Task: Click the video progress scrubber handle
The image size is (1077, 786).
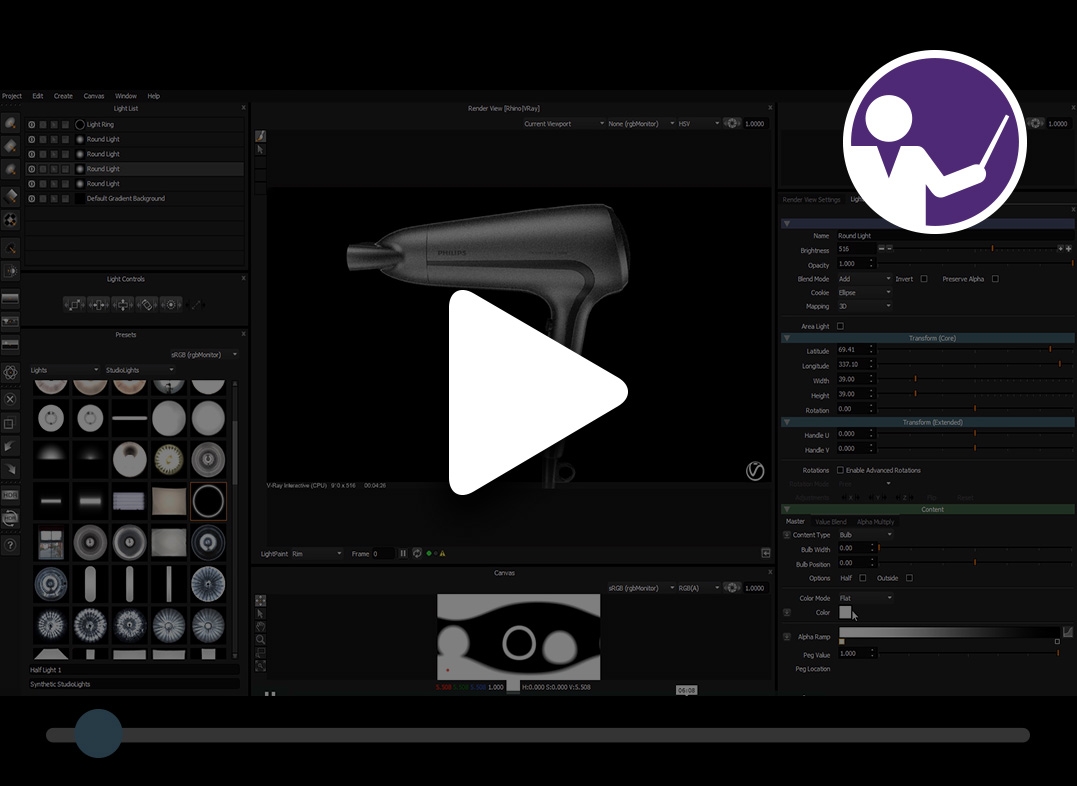Action: coord(98,733)
